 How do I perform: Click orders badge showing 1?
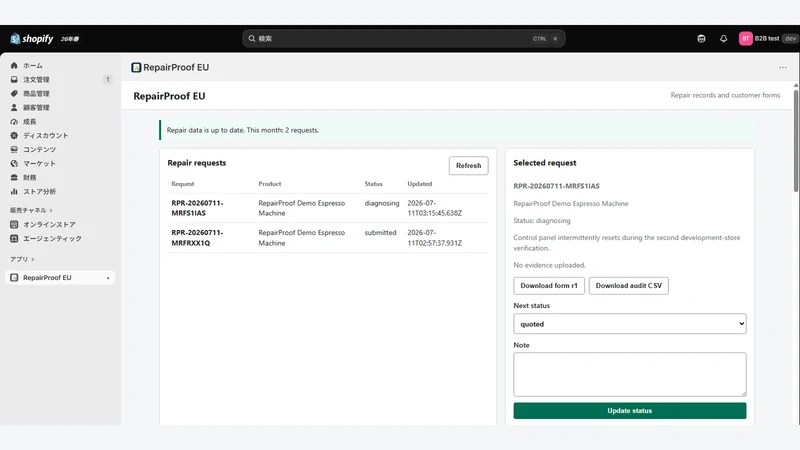108,79
